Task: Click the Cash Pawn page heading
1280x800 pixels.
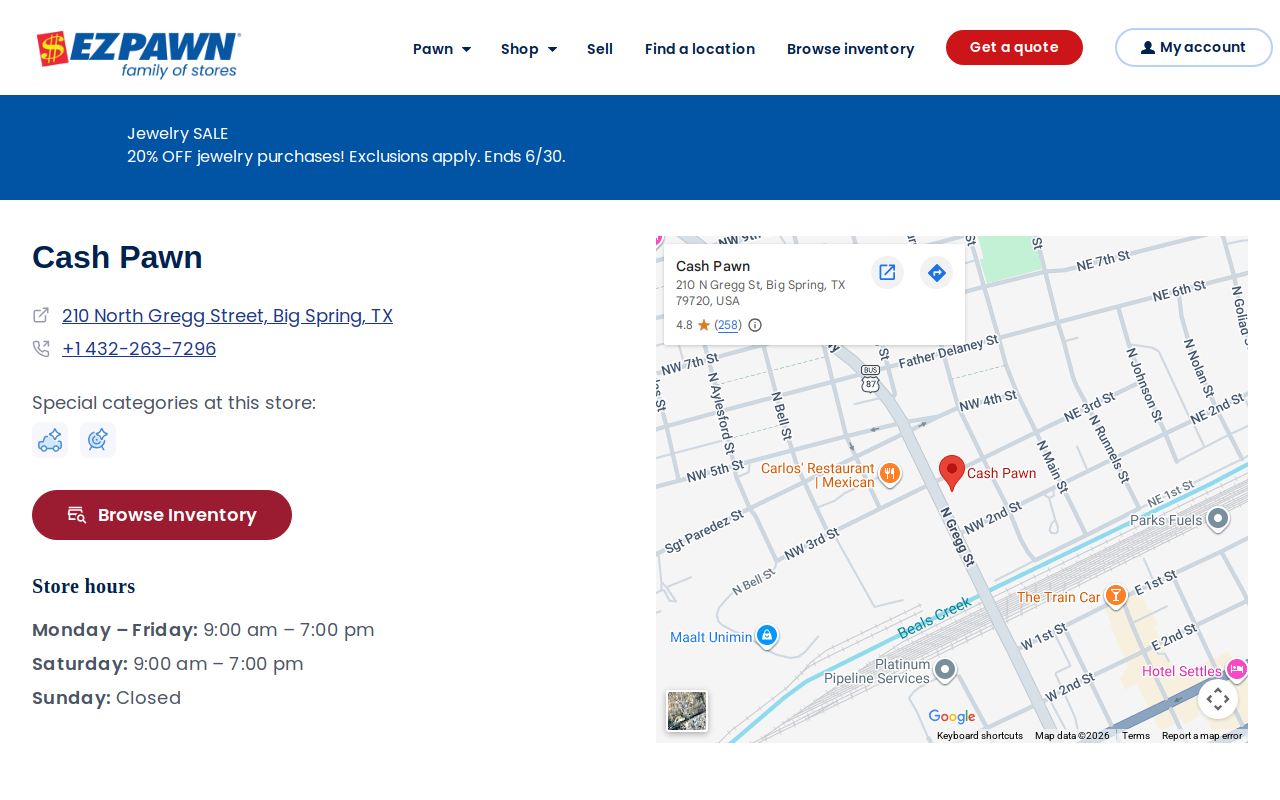Action: pyautogui.click(x=117, y=257)
